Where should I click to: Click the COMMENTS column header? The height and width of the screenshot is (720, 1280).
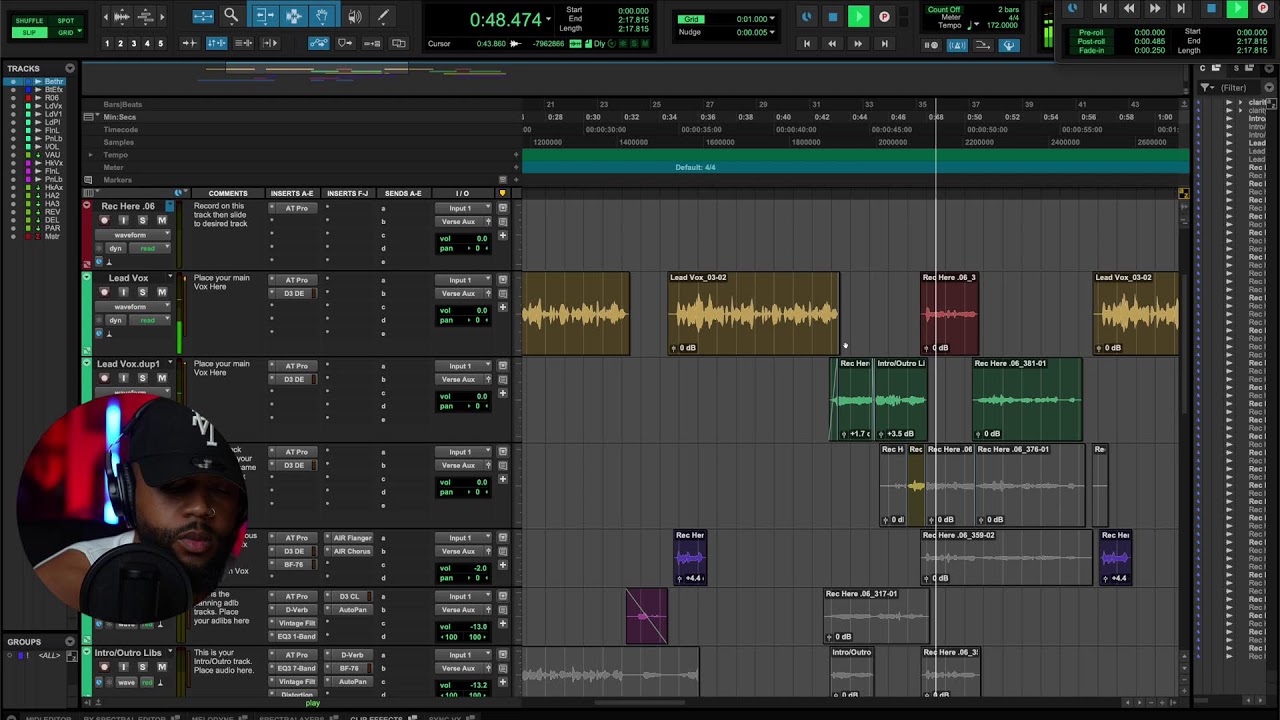pos(227,193)
